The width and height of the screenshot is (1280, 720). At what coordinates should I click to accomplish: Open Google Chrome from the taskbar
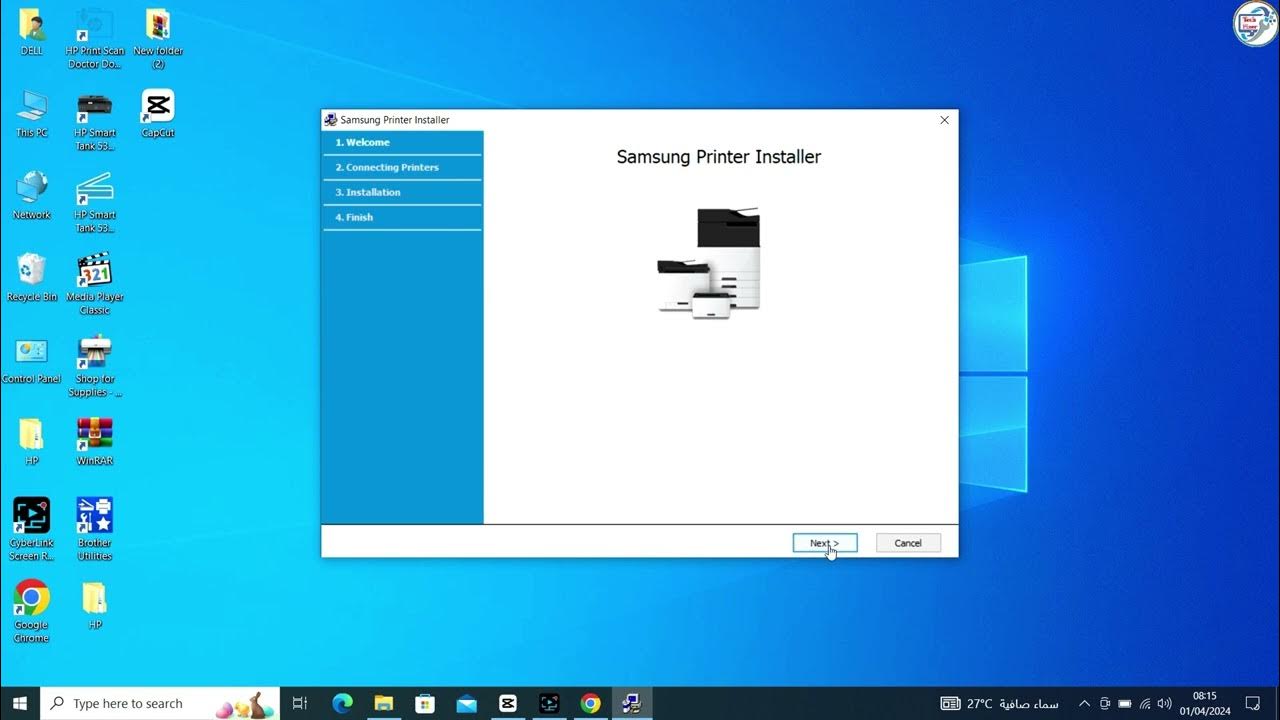pyautogui.click(x=590, y=704)
